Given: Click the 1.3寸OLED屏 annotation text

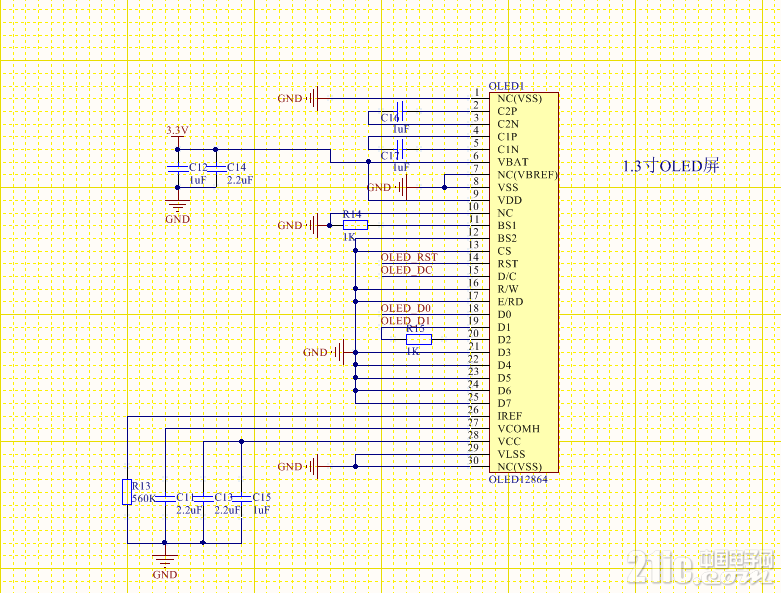Looking at the screenshot, I should click(671, 166).
